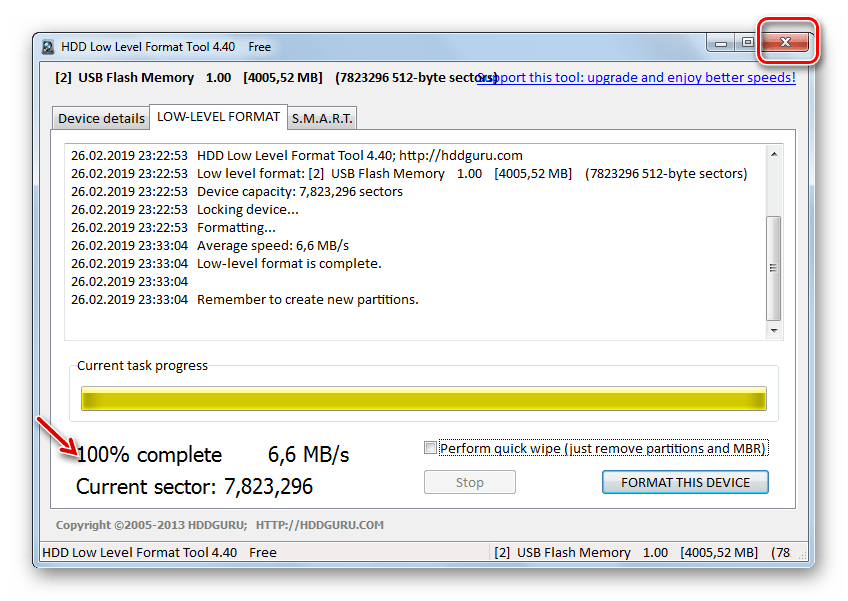This screenshot has width=848, height=601.
Task: Minimize the HDD Low Level Format Tool window
Action: (720, 42)
